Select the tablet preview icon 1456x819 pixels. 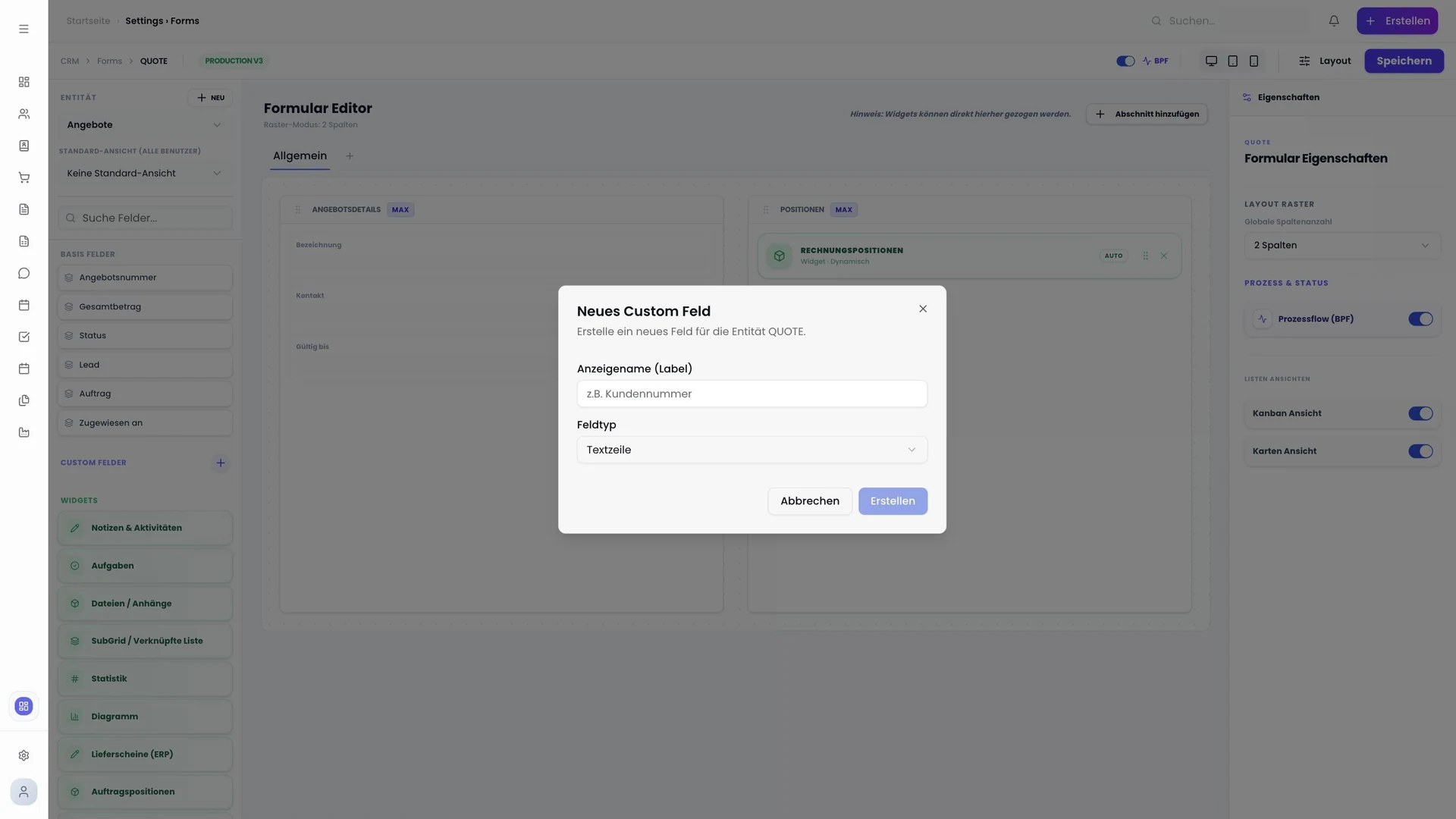tap(1232, 61)
